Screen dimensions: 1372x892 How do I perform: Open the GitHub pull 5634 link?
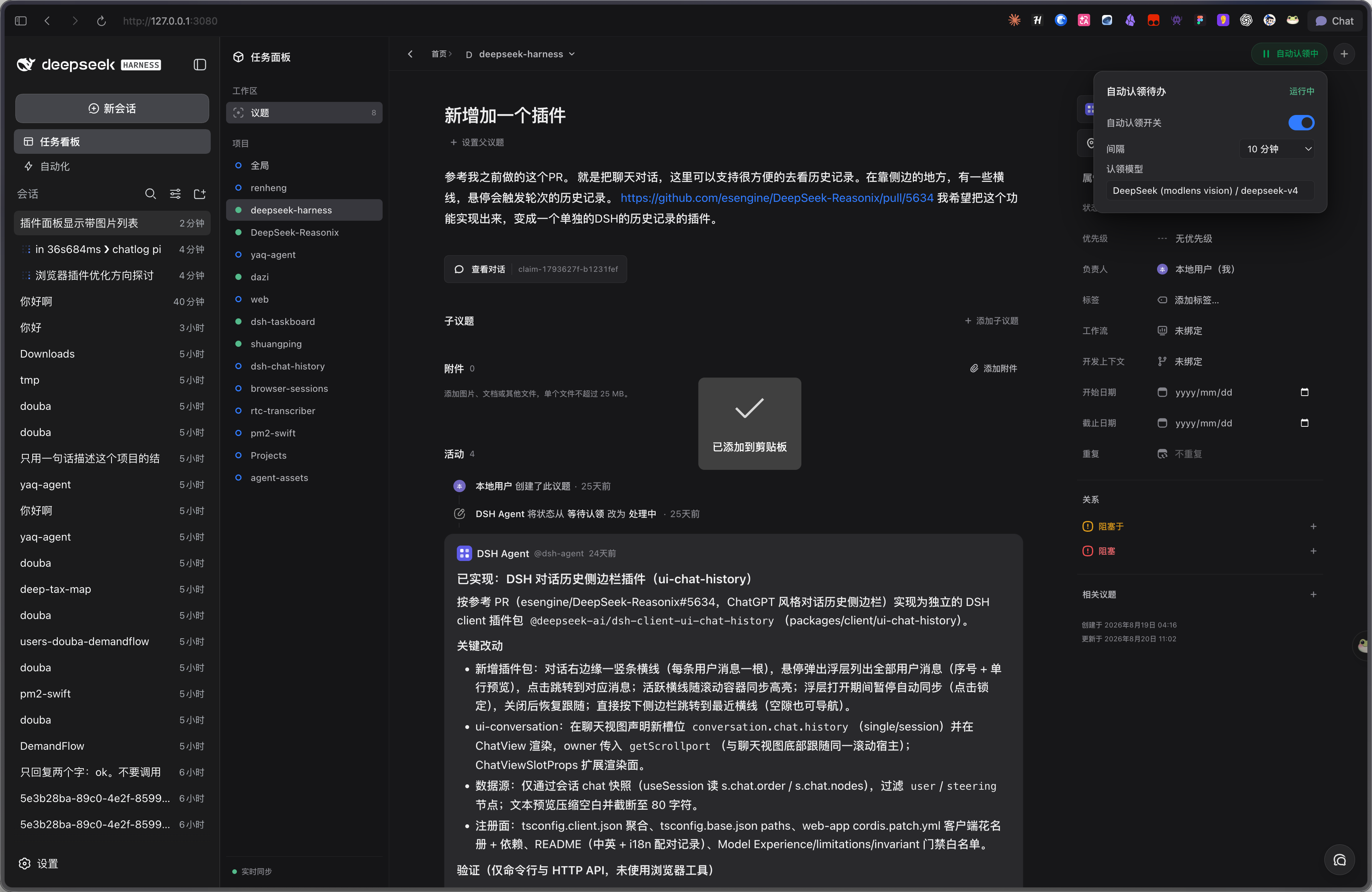pyautogui.click(x=776, y=198)
